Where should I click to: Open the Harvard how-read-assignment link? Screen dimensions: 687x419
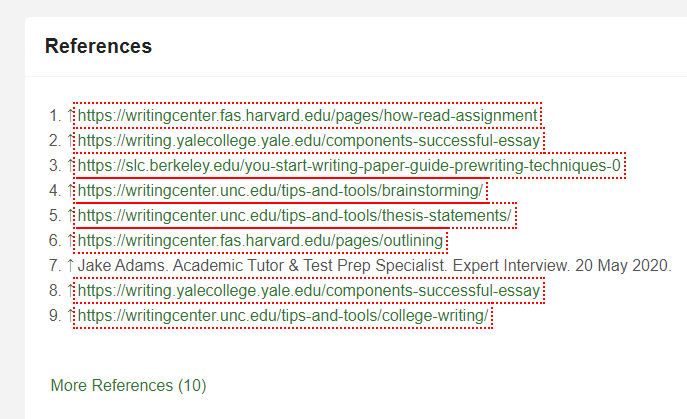pyautogui.click(x=308, y=116)
